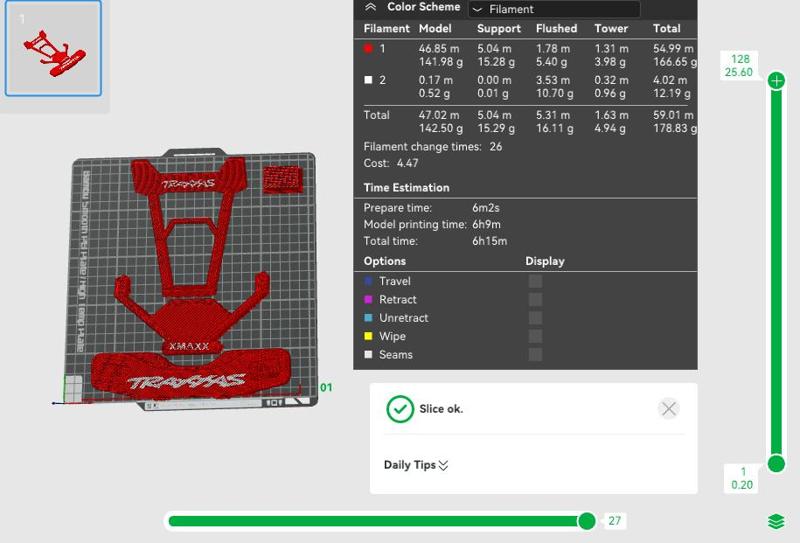Click the Model column header
The height and width of the screenshot is (543, 800).
pyautogui.click(x=435, y=29)
